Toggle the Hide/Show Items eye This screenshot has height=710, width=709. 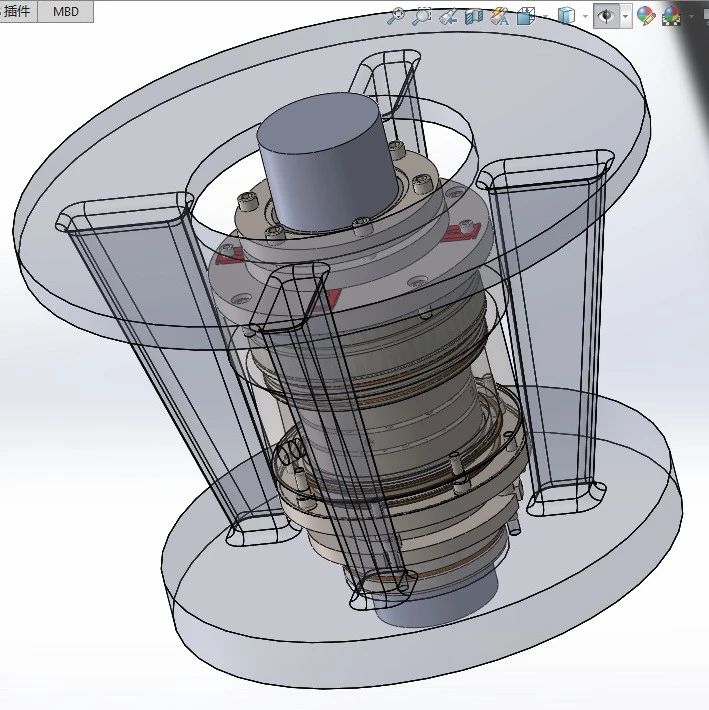pos(606,16)
